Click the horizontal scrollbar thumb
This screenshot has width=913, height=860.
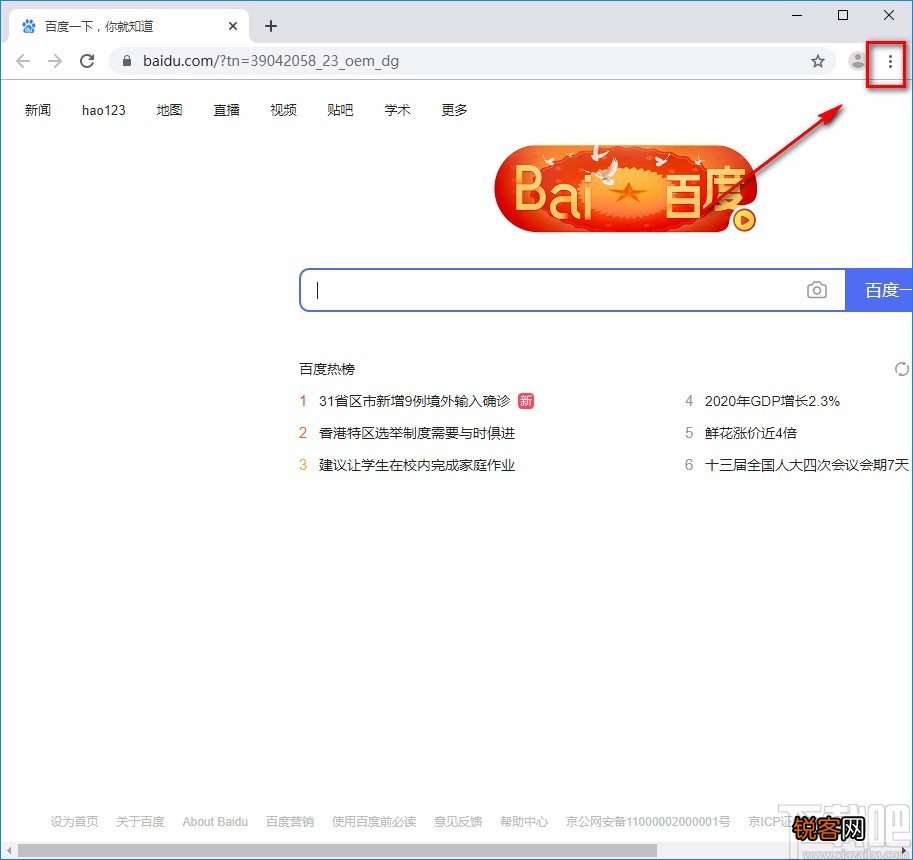pos(337,851)
